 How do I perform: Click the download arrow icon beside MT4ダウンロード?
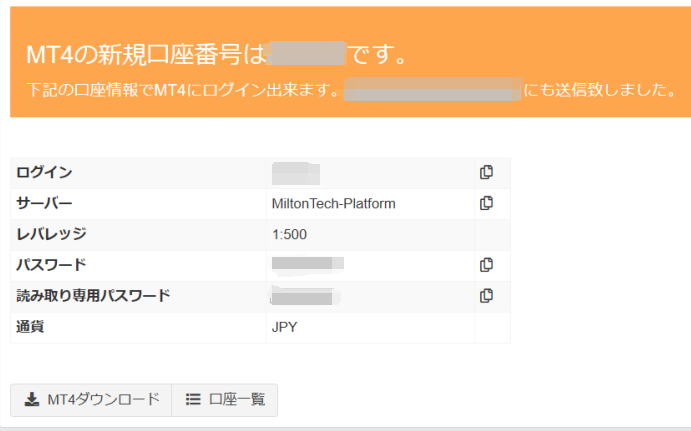point(31,399)
